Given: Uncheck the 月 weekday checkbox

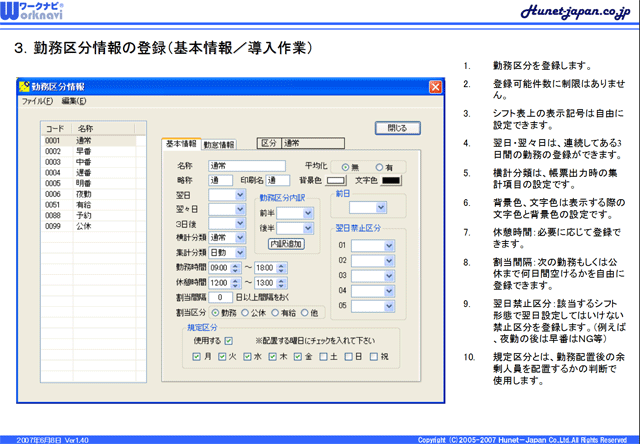Looking at the screenshot, I should tap(196, 356).
